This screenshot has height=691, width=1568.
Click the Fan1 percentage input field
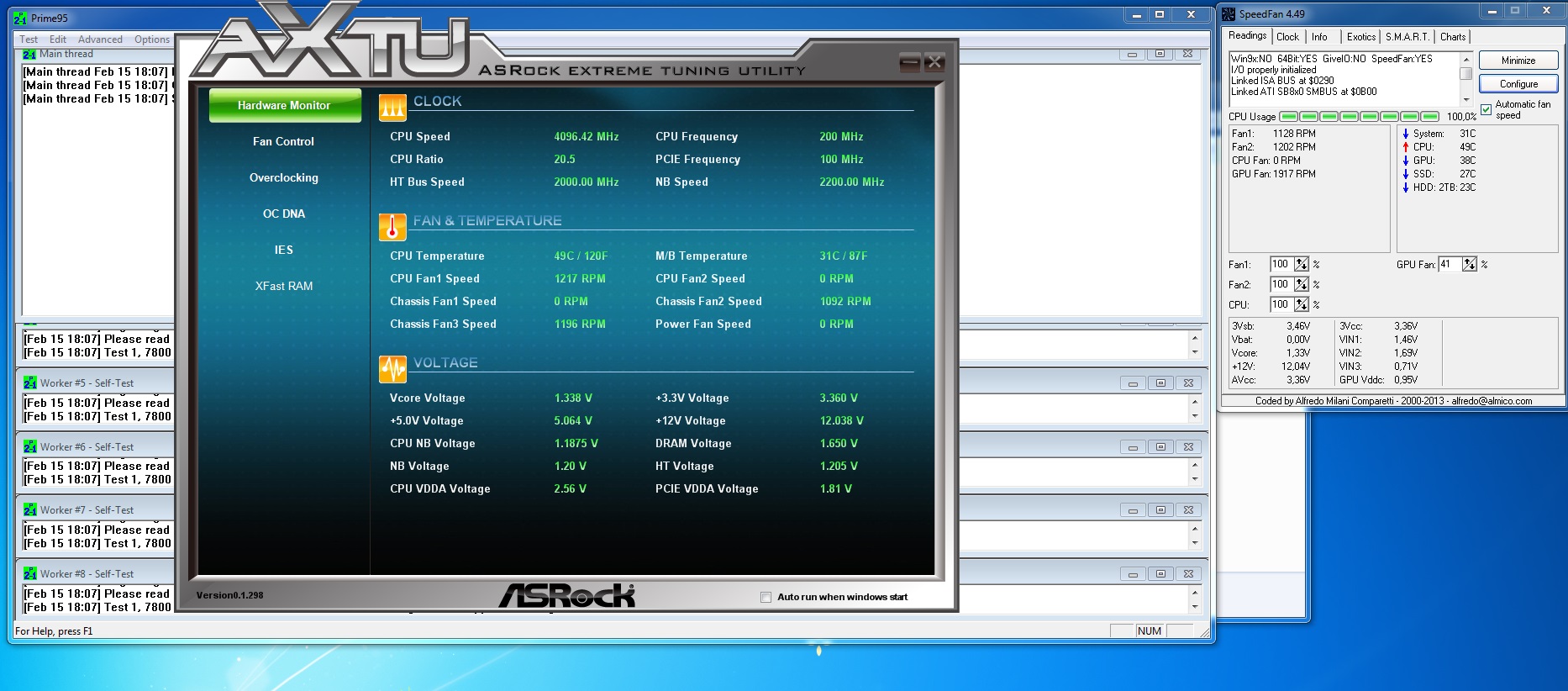click(1282, 264)
